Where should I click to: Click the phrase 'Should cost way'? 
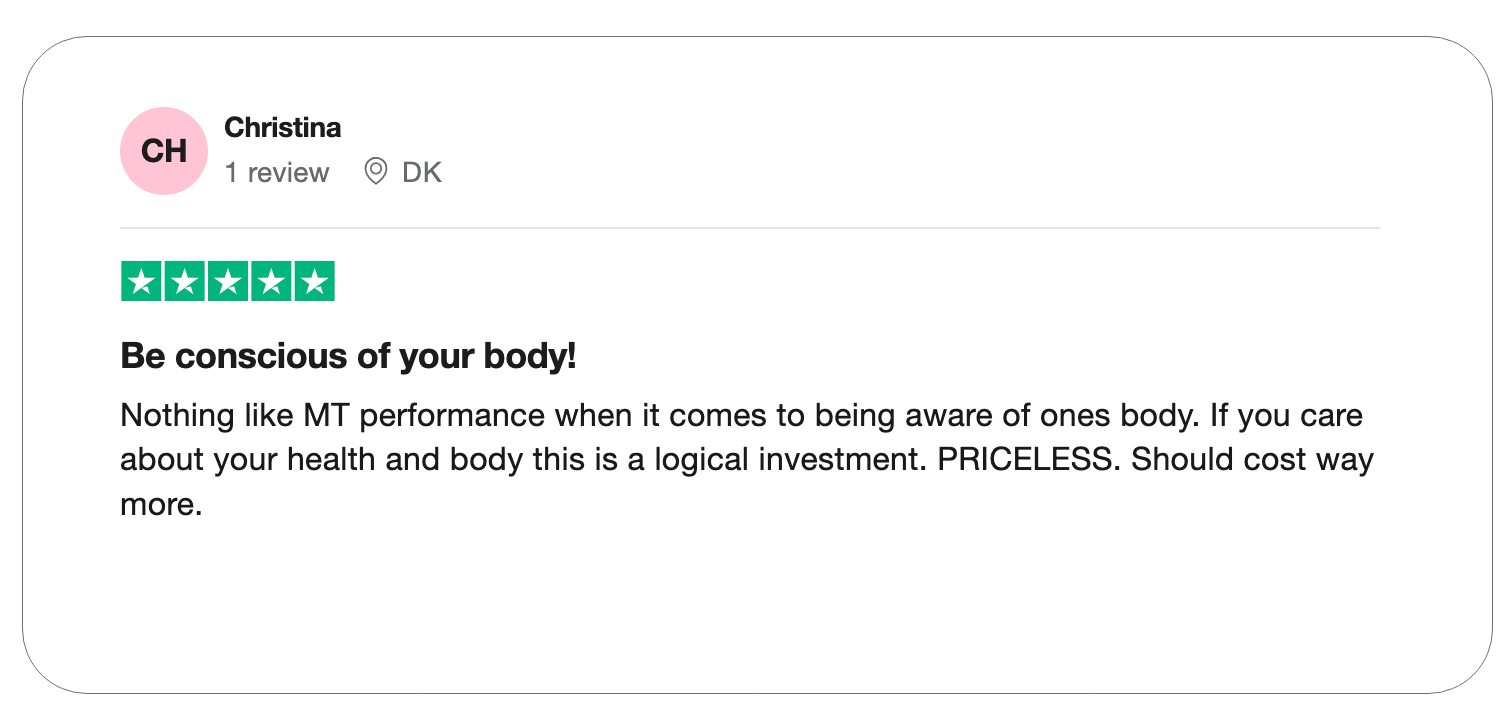(x=1253, y=460)
